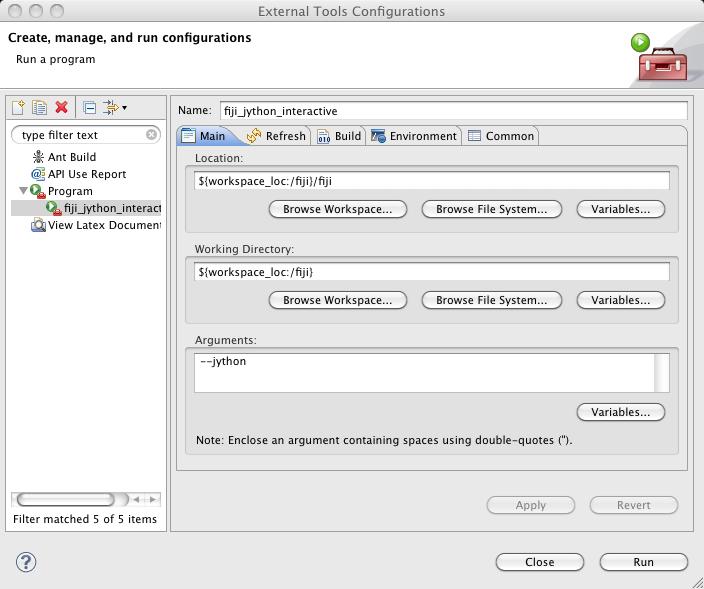Open the Environment tab
The image size is (704, 589).
click(x=413, y=136)
